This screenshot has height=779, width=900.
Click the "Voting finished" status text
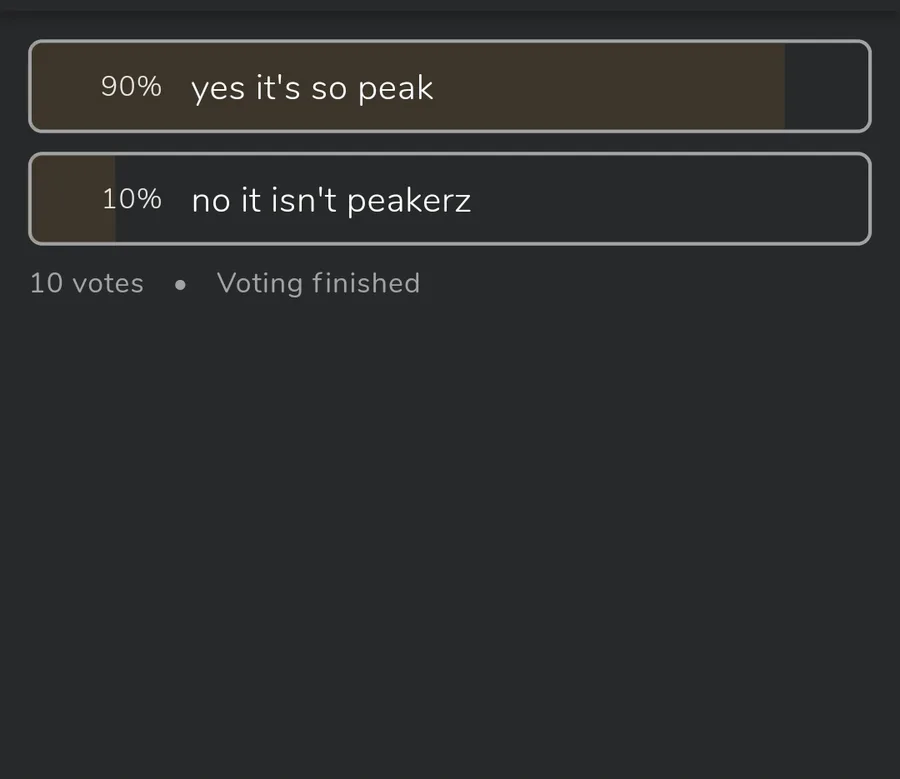(318, 283)
